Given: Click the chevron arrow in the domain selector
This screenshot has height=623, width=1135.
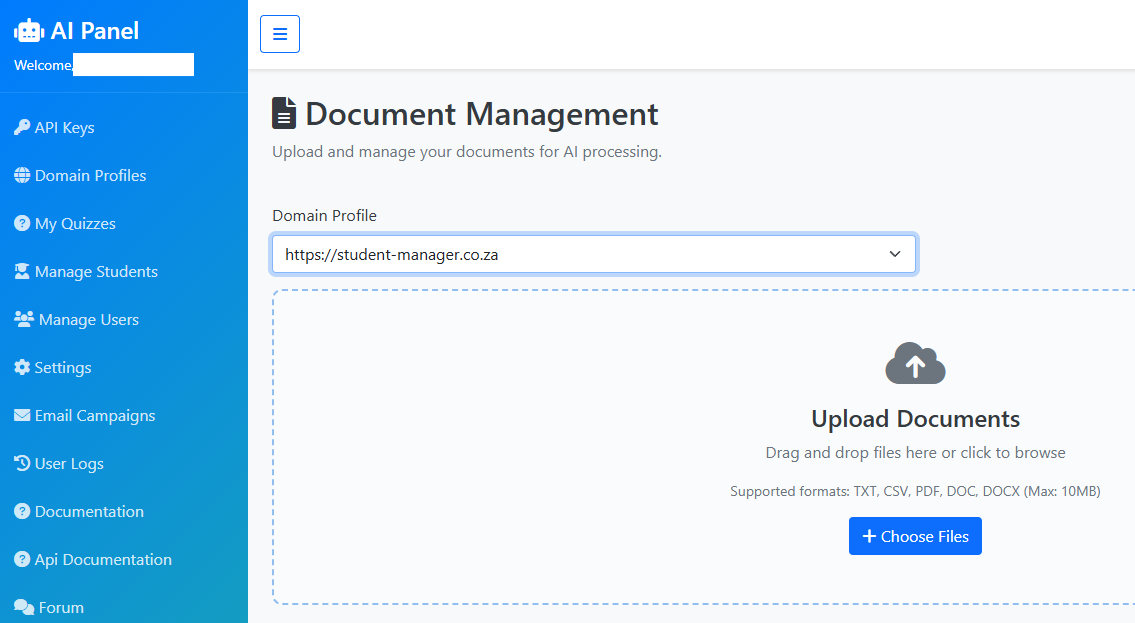Looking at the screenshot, I should [x=895, y=255].
